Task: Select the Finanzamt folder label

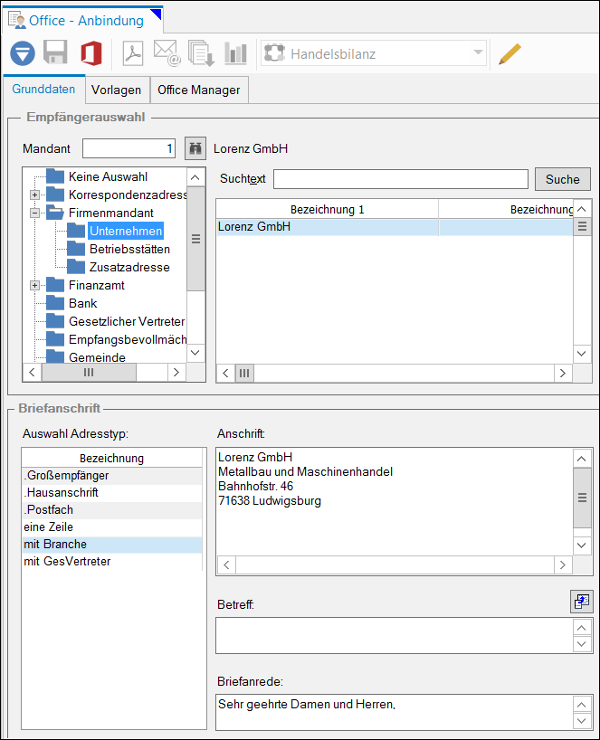Action: coord(96,285)
